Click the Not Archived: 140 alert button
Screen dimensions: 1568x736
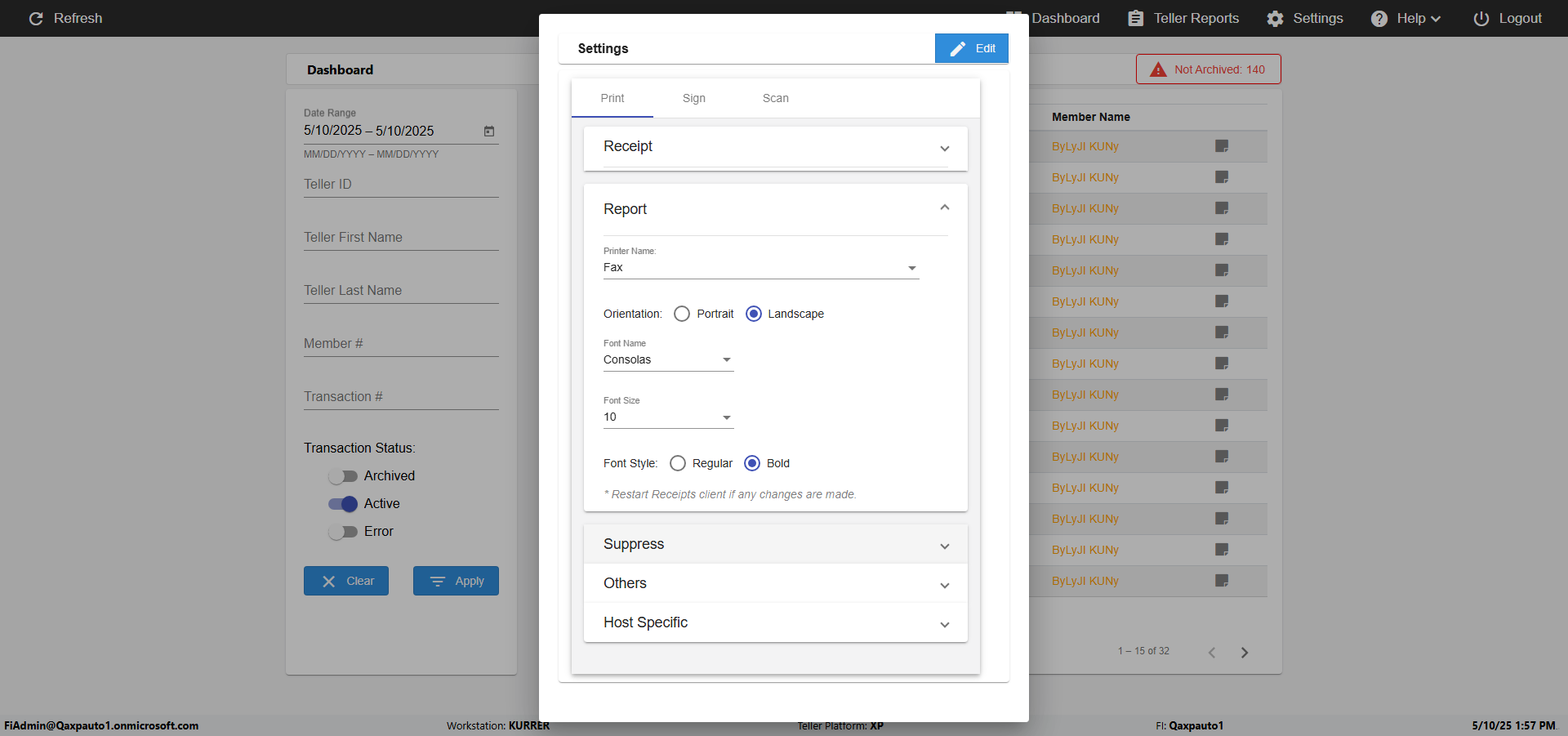coord(1209,69)
